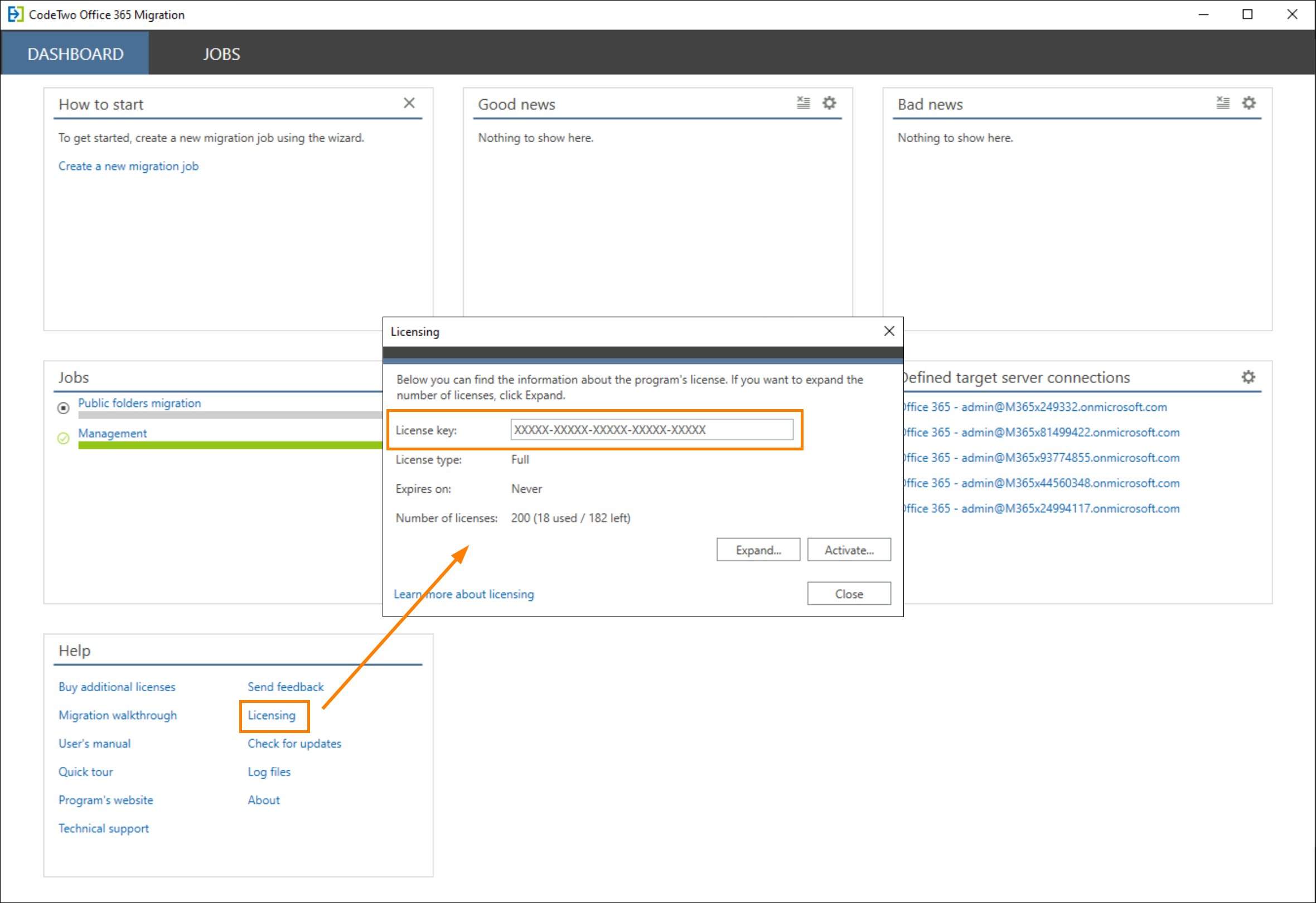Screen dimensions: 1316x903
Task: Open Bad news settings gear
Action: click(1249, 103)
